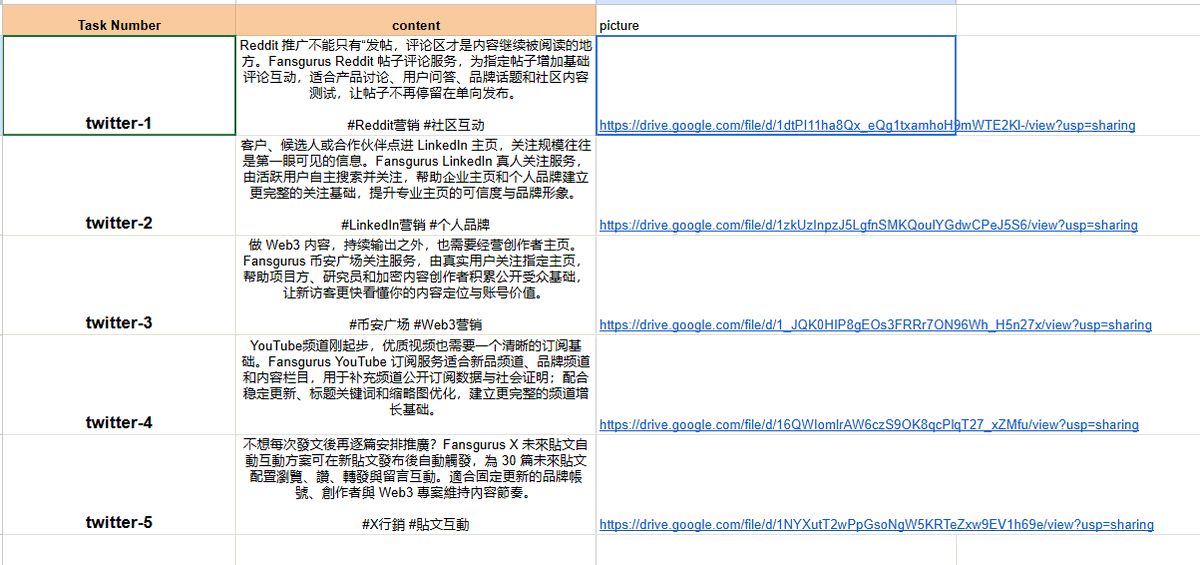Open the Drive link in the twitter-2 row
The image size is (1200, 565).
click(868, 226)
